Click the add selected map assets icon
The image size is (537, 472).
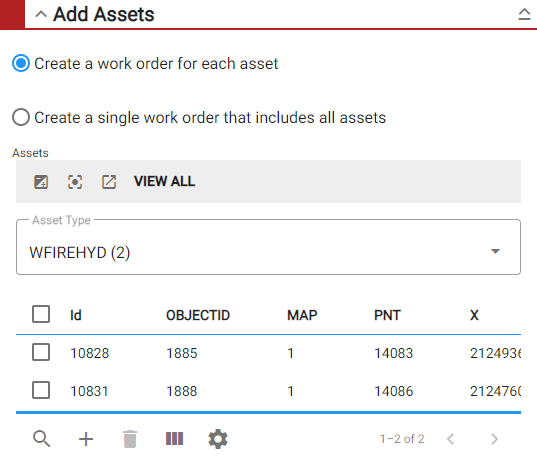[41, 182]
